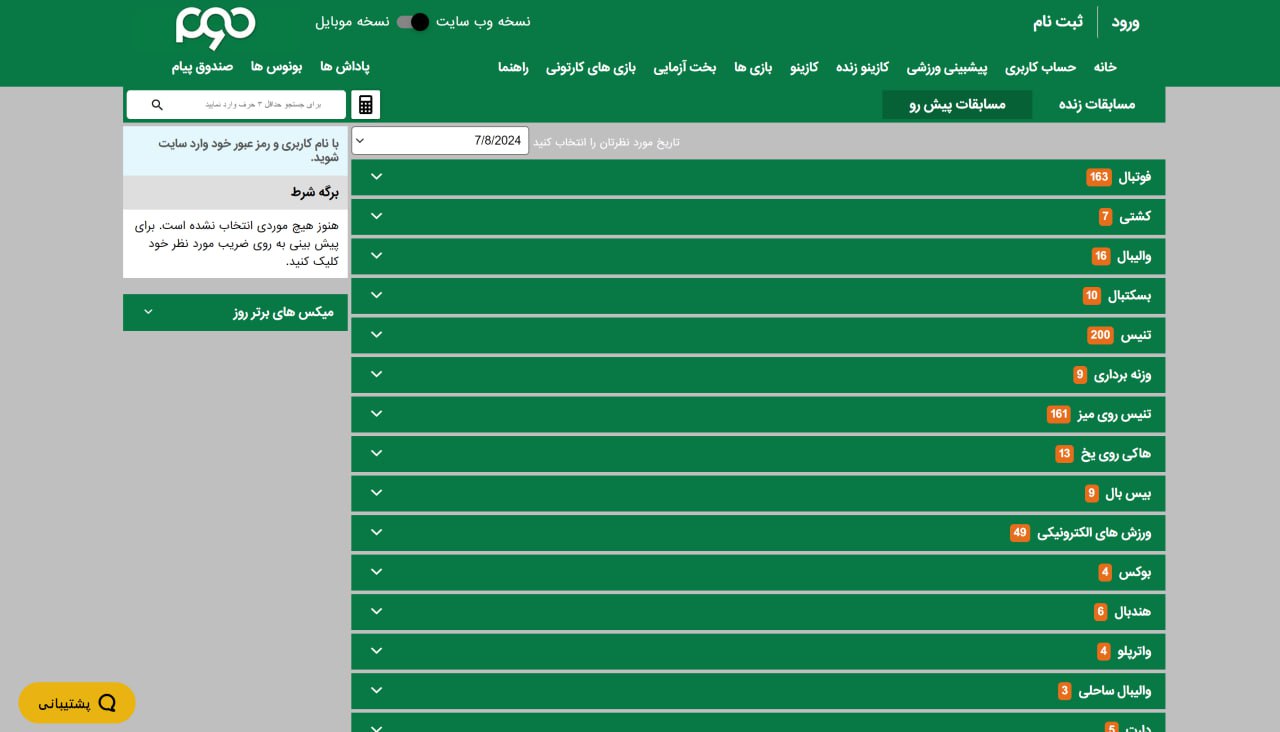Open the بازی های کارتونی menu item
The height and width of the screenshot is (732, 1280).
click(x=591, y=67)
